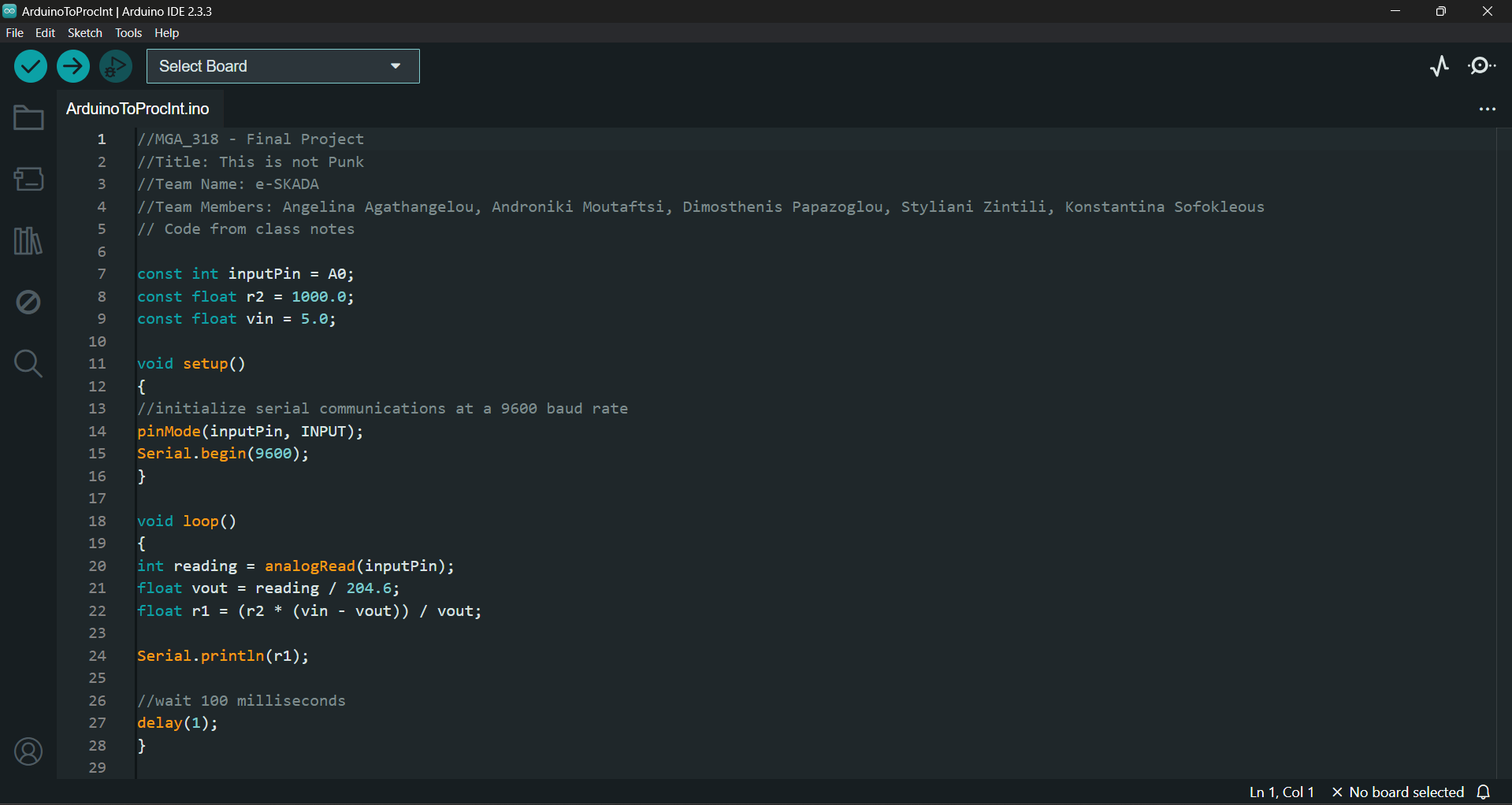Open the Serial Plotter
The height and width of the screenshot is (805, 1512).
click(x=1440, y=66)
